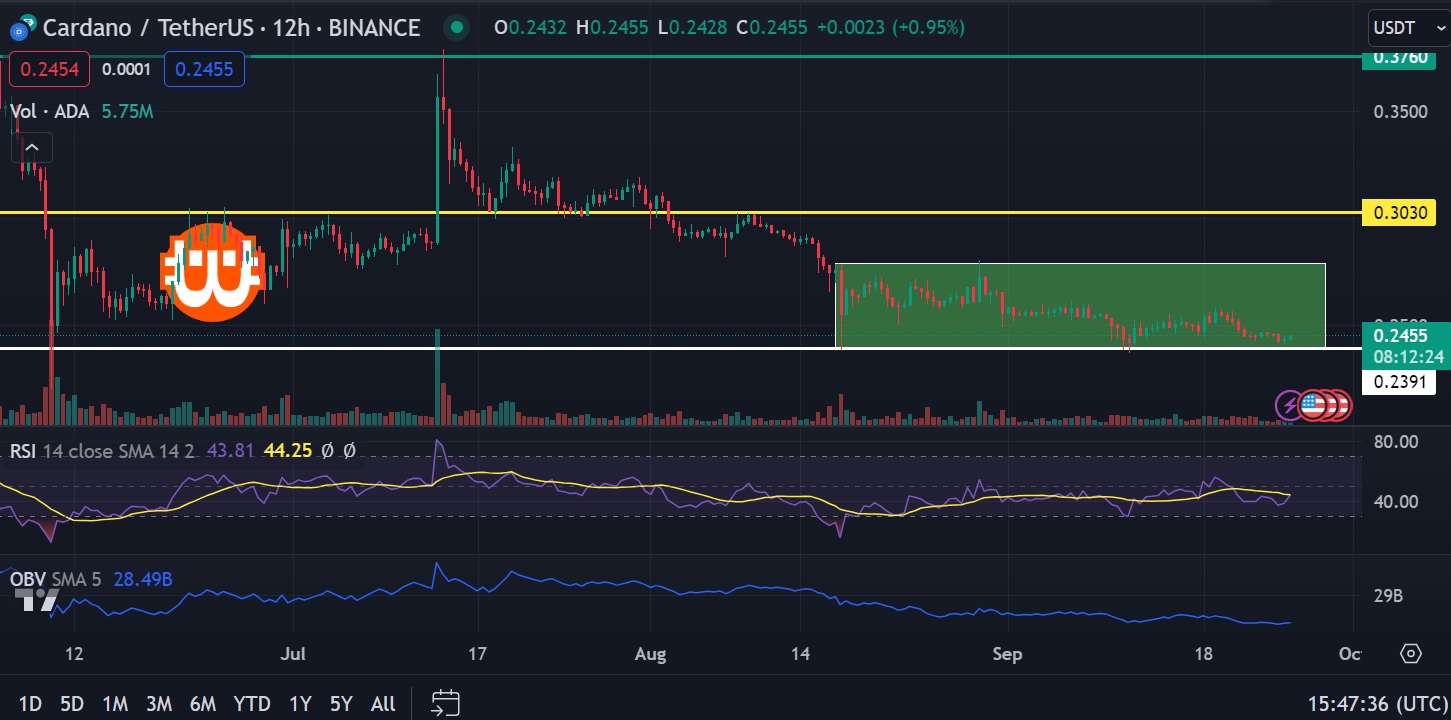Click the high value H0.2455
Screen dimensions: 1451x720
pos(610,28)
